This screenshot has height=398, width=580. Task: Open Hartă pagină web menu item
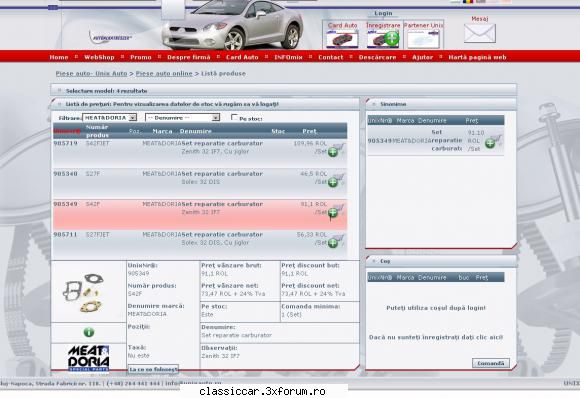[x=477, y=57]
